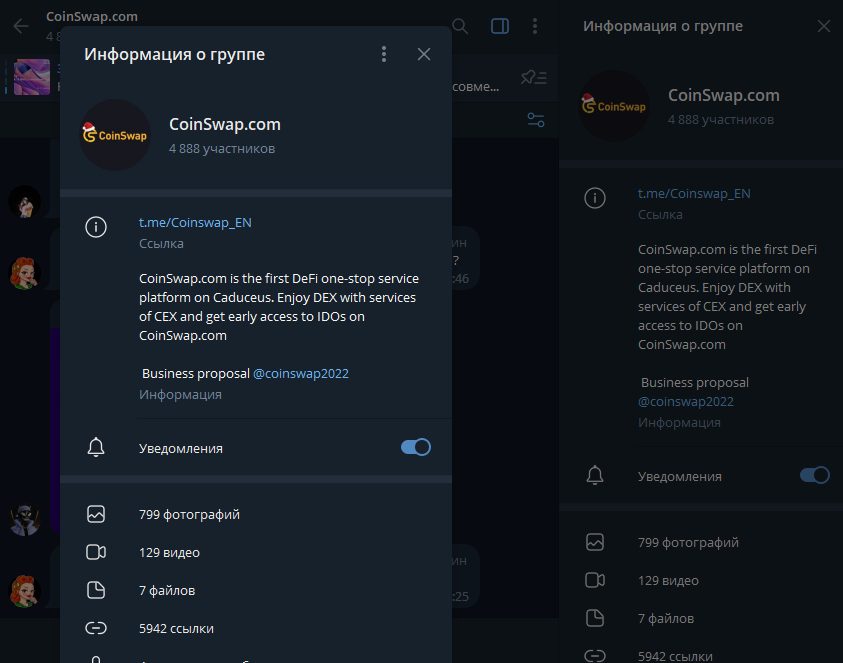The height and width of the screenshot is (663, 843).
Task: Toggle Уведомления switch in center dialog
Action: tap(416, 447)
